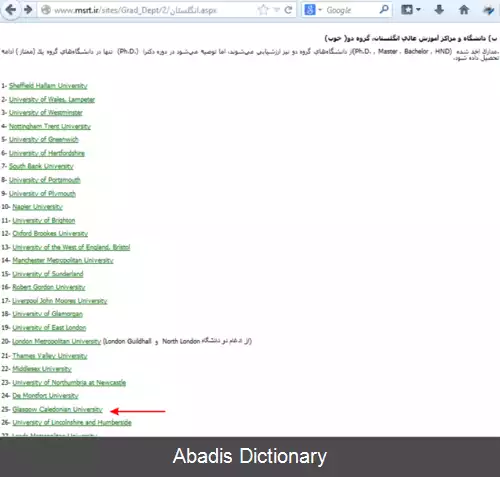Bookmark this page with the star icon
The width and height of the screenshot is (500, 477).
pyautogui.click(x=263, y=10)
